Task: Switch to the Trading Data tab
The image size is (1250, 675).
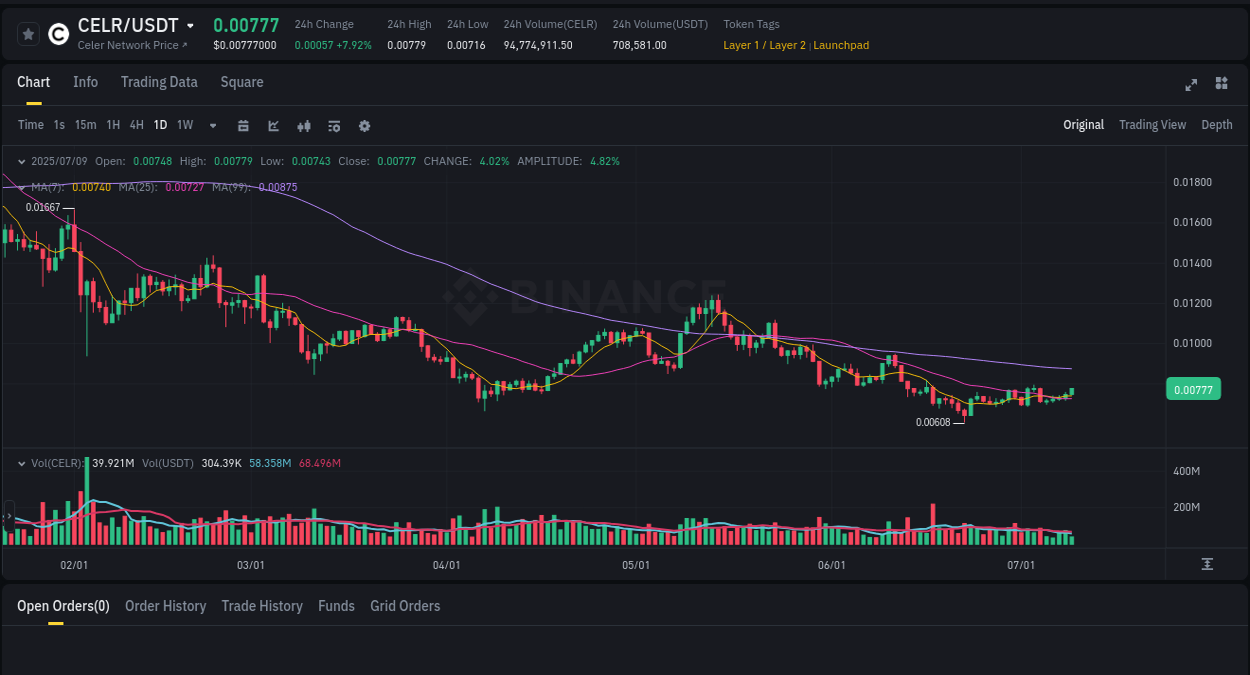Action: point(159,82)
